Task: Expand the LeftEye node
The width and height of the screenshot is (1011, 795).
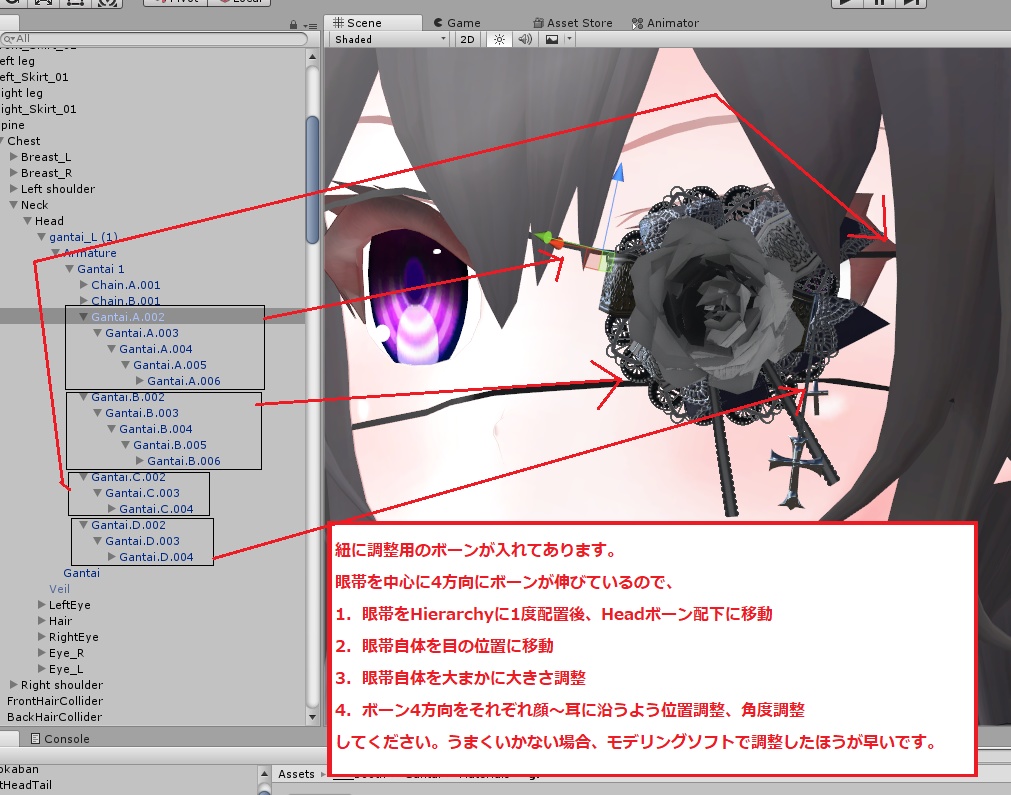Action: click(42, 605)
